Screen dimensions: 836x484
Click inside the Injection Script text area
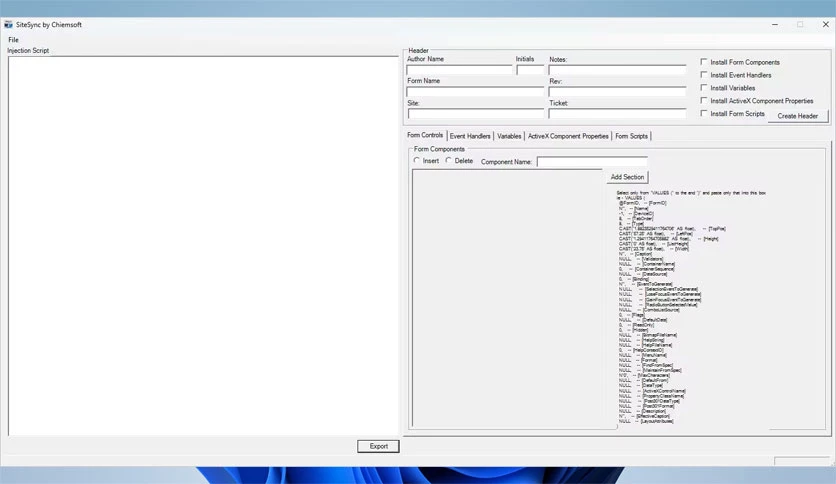[203, 246]
